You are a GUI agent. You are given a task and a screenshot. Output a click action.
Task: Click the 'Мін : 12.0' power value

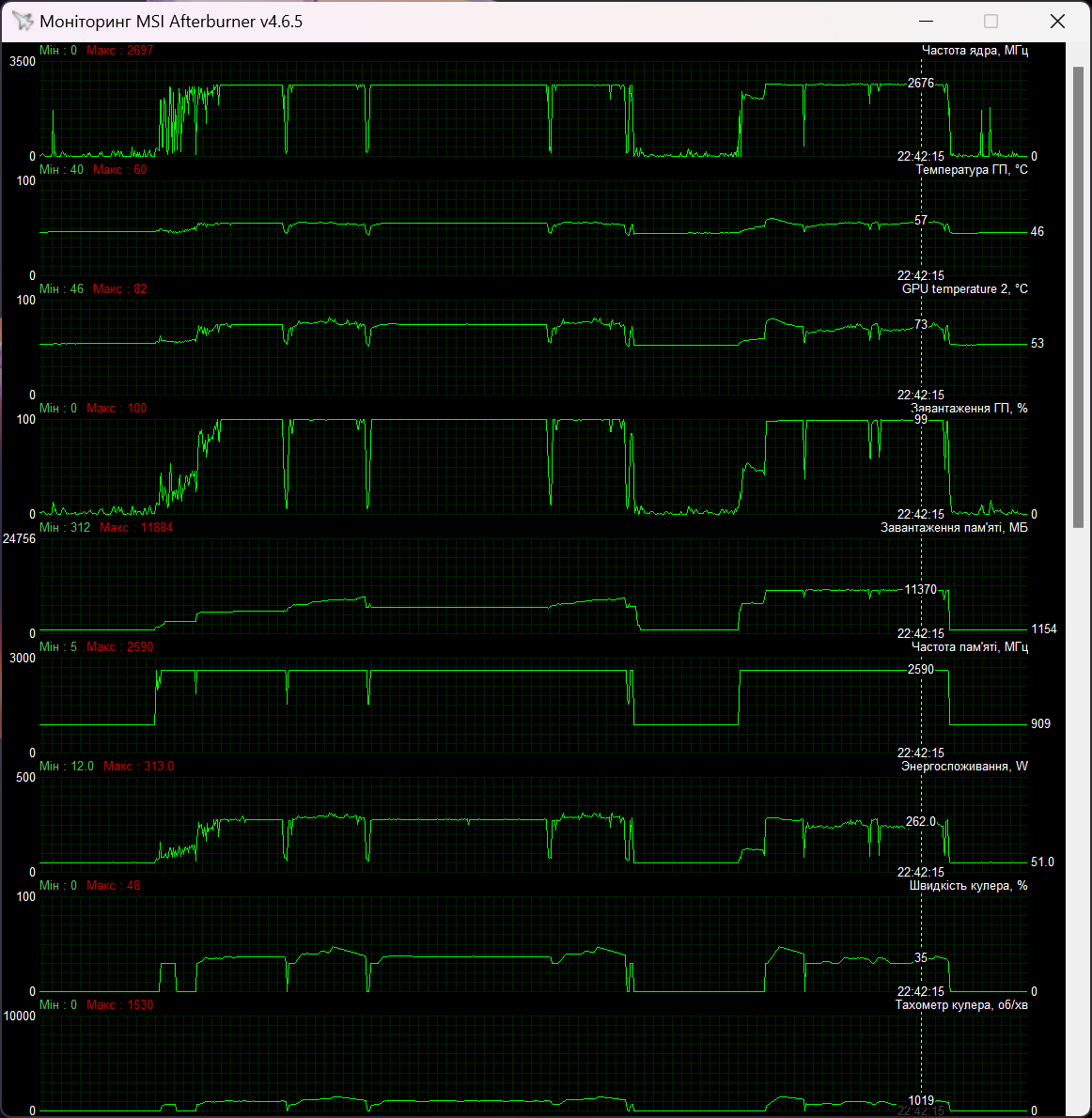67,767
